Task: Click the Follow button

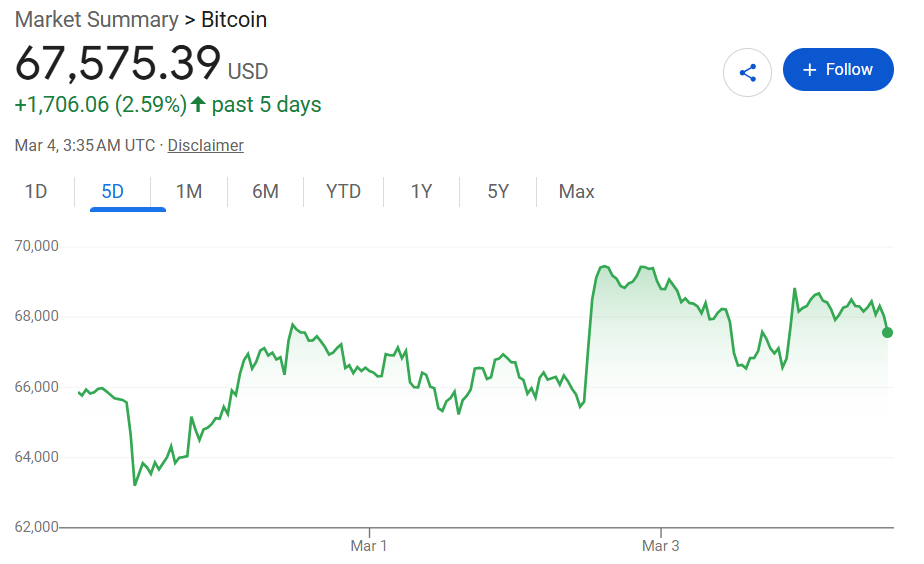Action: (x=837, y=70)
